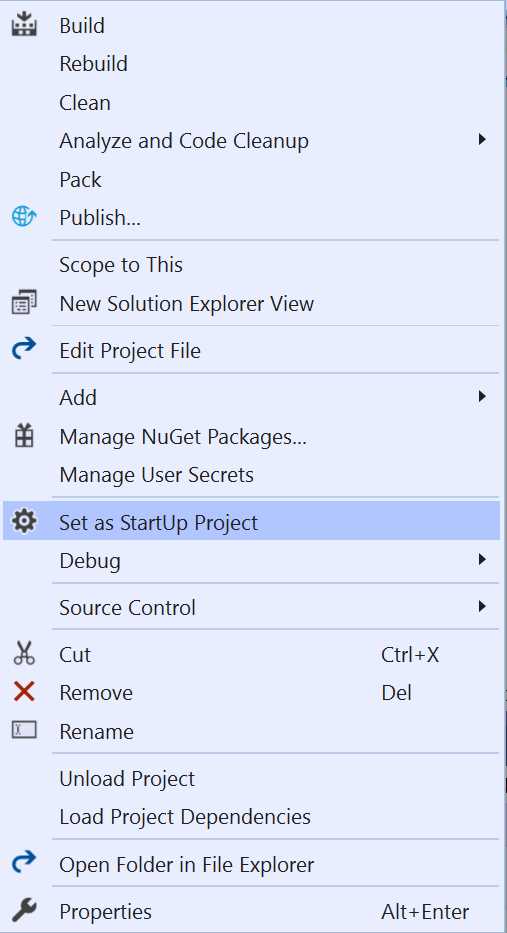
Task: Choose Manage User Secrets
Action: click(x=157, y=475)
